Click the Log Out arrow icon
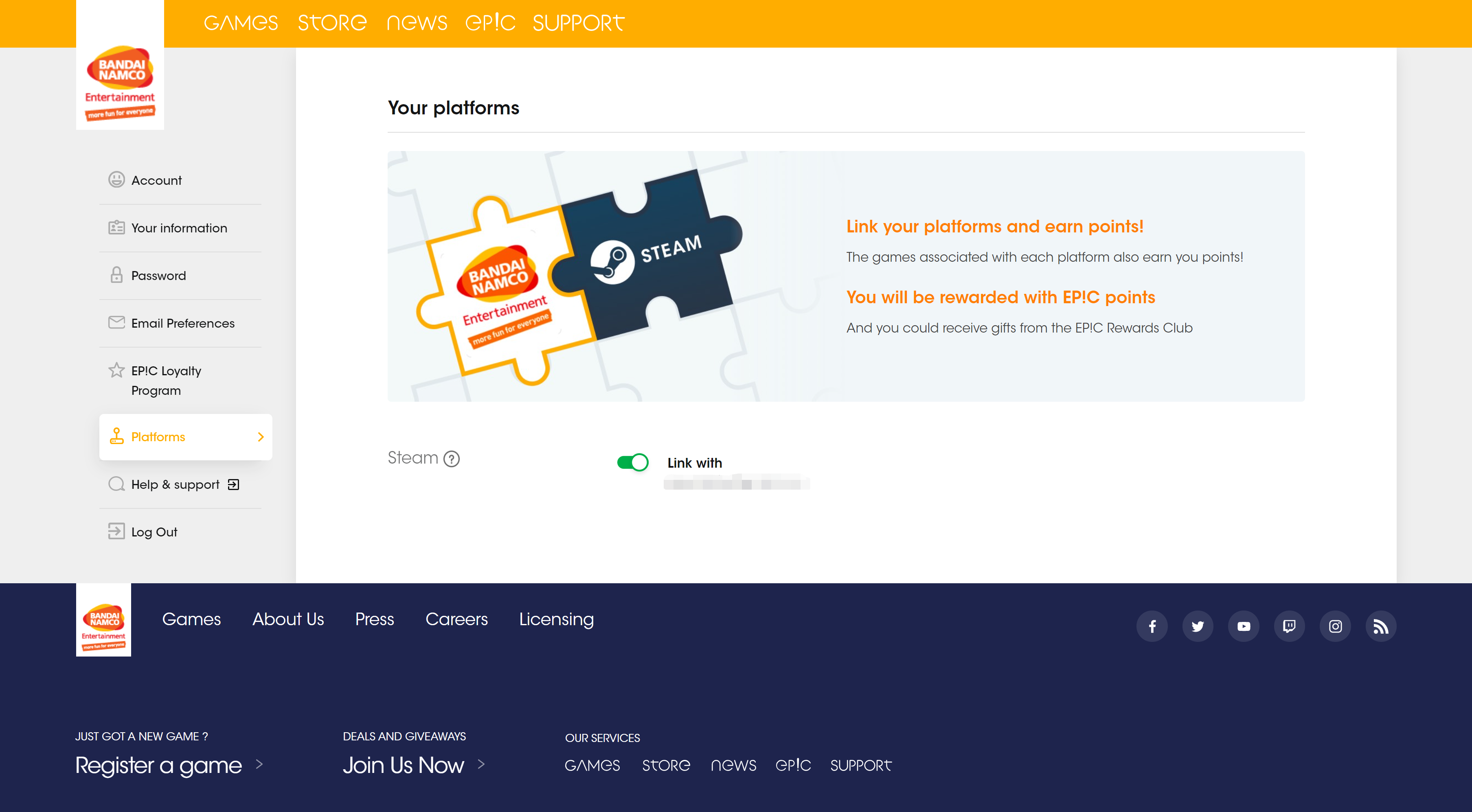This screenshot has height=812, width=1472. point(116,531)
